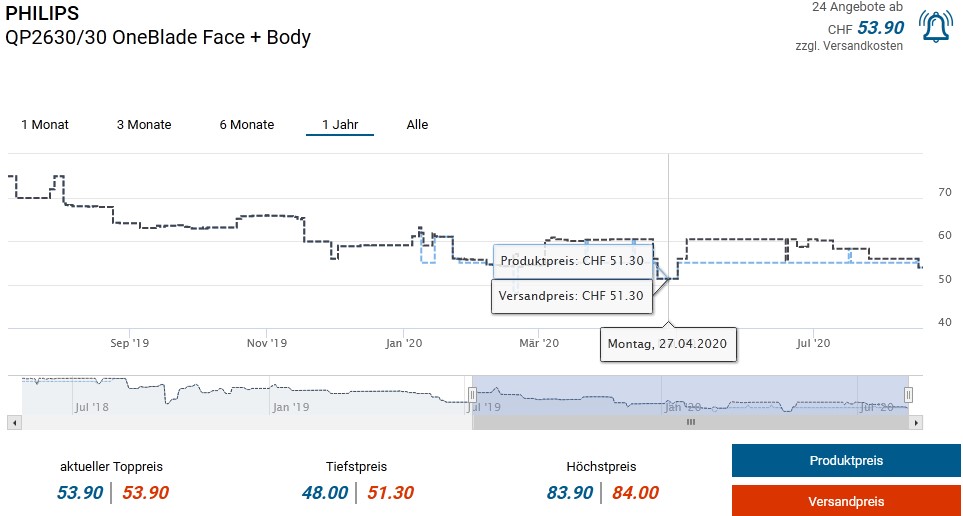This screenshot has height=516, width=963.
Task: Toggle the Produktpreis series button
Action: point(846,461)
